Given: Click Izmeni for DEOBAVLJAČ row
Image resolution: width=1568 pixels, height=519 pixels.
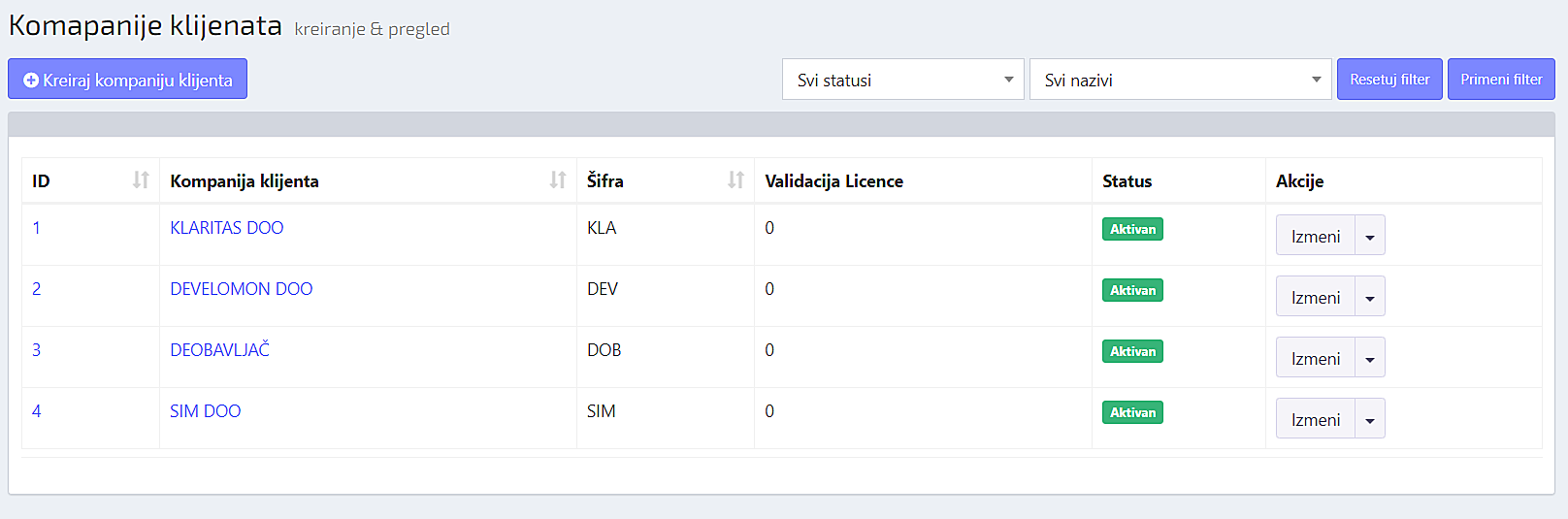Looking at the screenshot, I should point(1315,358).
